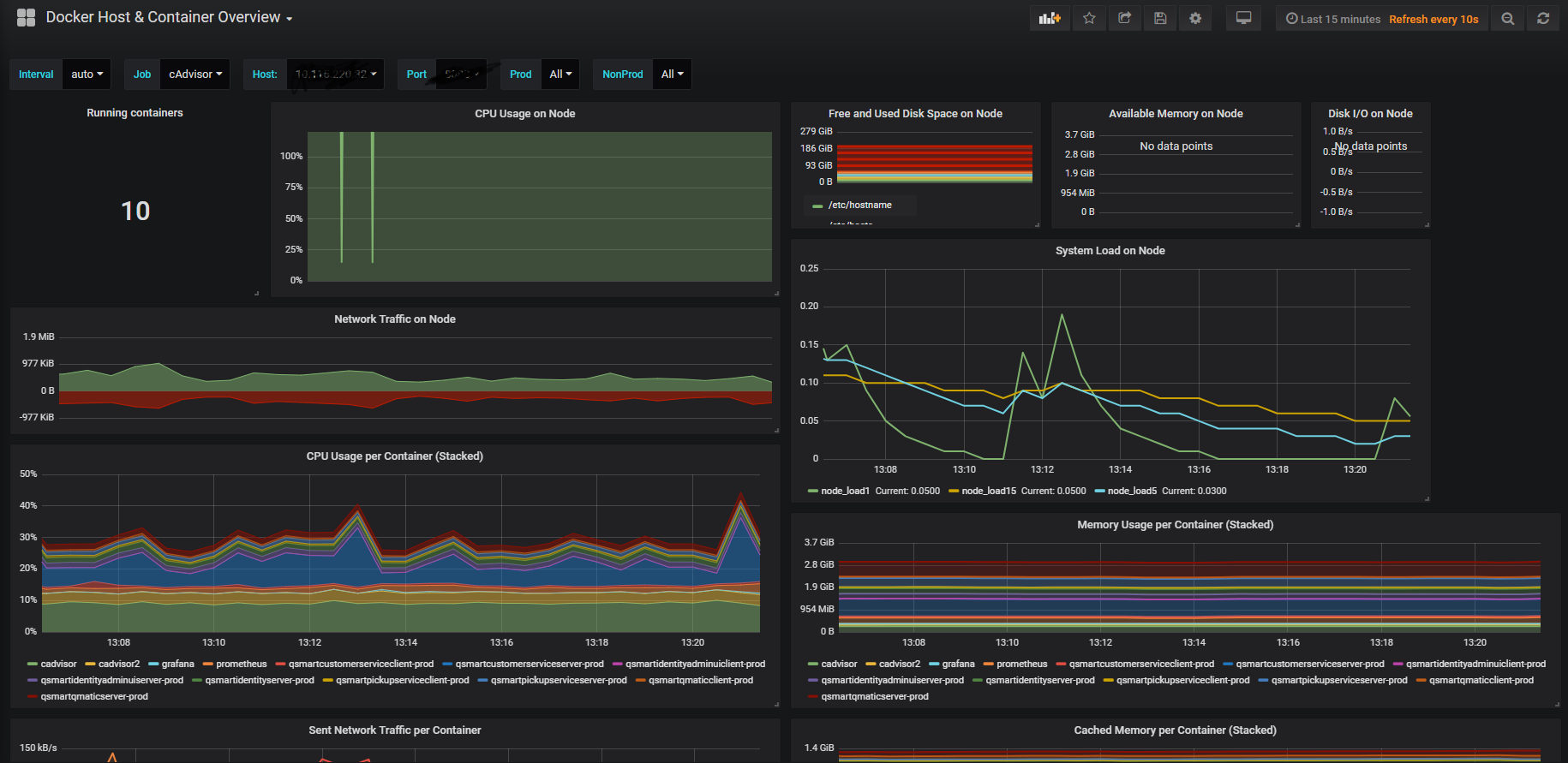
Task: Click the zoom out time range magnifier
Action: click(1508, 19)
